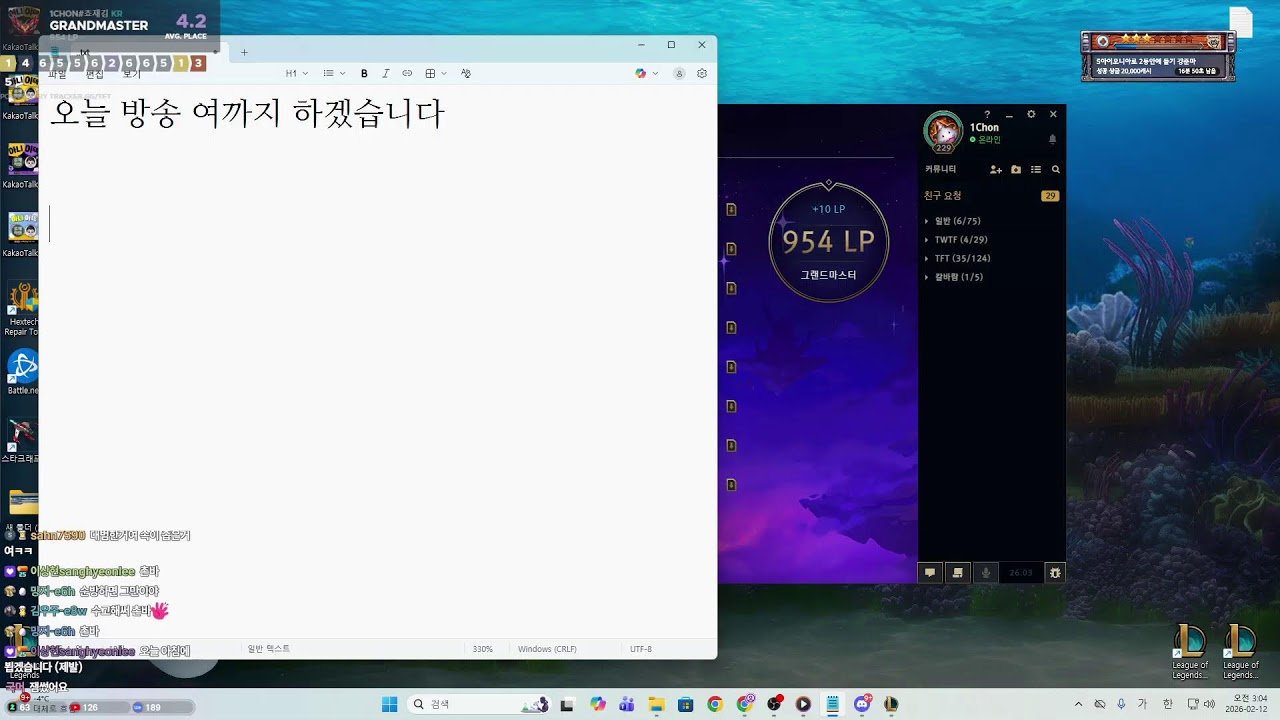
Task: Open Microsoft Teams from taskbar
Action: (627, 704)
